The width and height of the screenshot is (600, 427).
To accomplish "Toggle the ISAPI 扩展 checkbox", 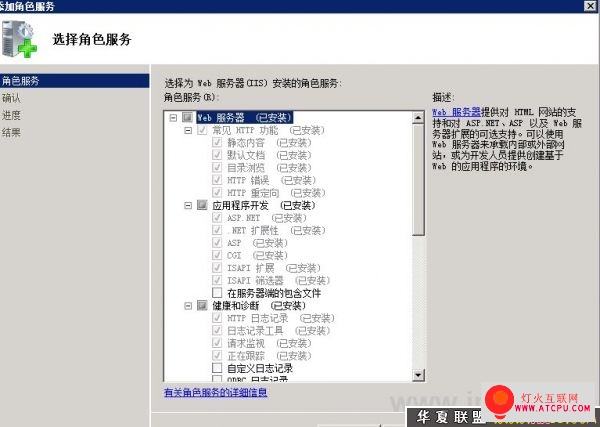I will pyautogui.click(x=217, y=267).
